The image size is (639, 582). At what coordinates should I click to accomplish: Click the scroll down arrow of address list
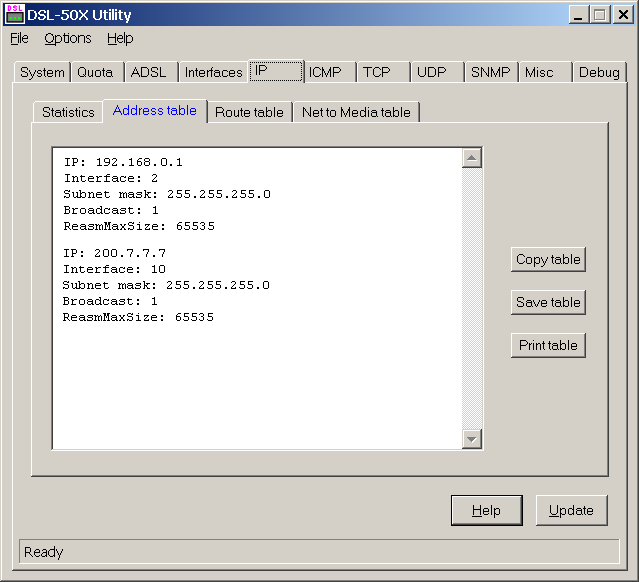[x=472, y=439]
